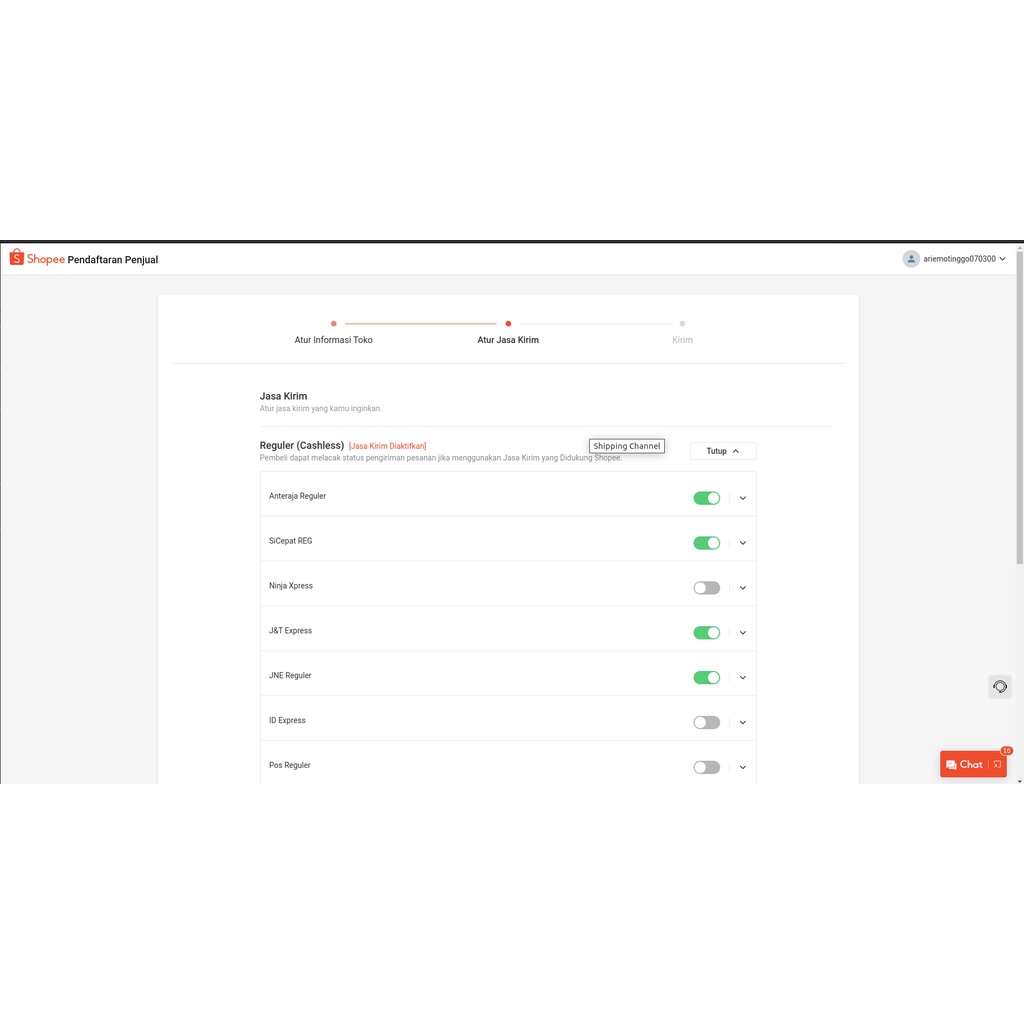Expand the chat window icon
This screenshot has width=1024, height=1024.
pyautogui.click(x=997, y=764)
